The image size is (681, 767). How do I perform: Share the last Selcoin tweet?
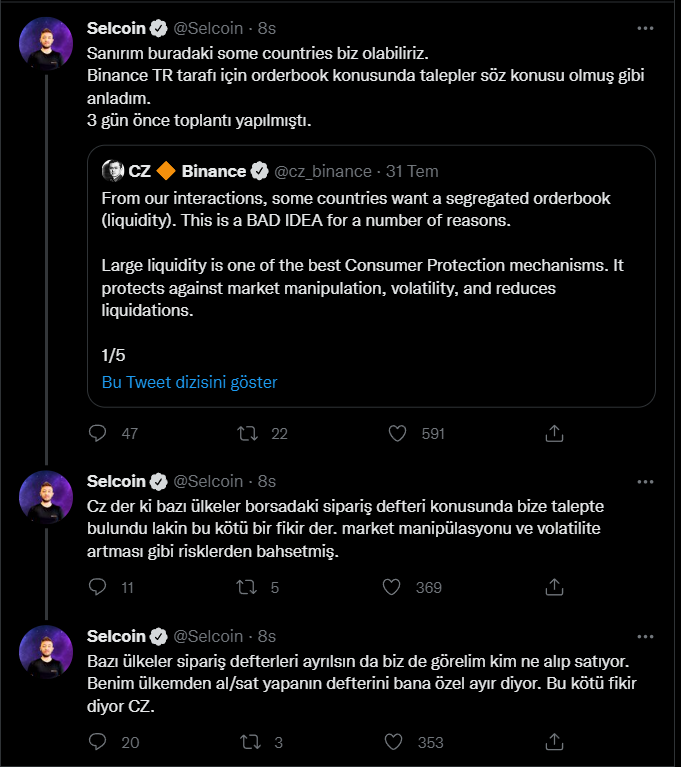[x=553, y=742]
